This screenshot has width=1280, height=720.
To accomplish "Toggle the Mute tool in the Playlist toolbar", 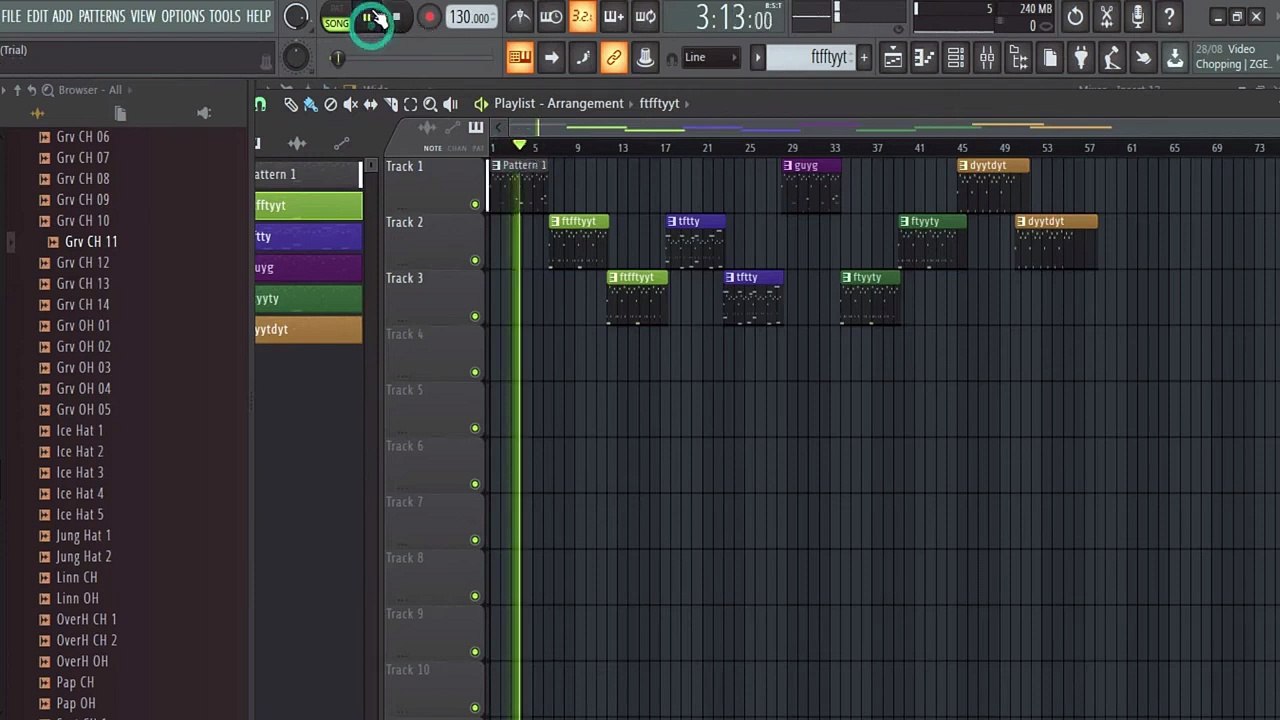I will (x=350, y=103).
